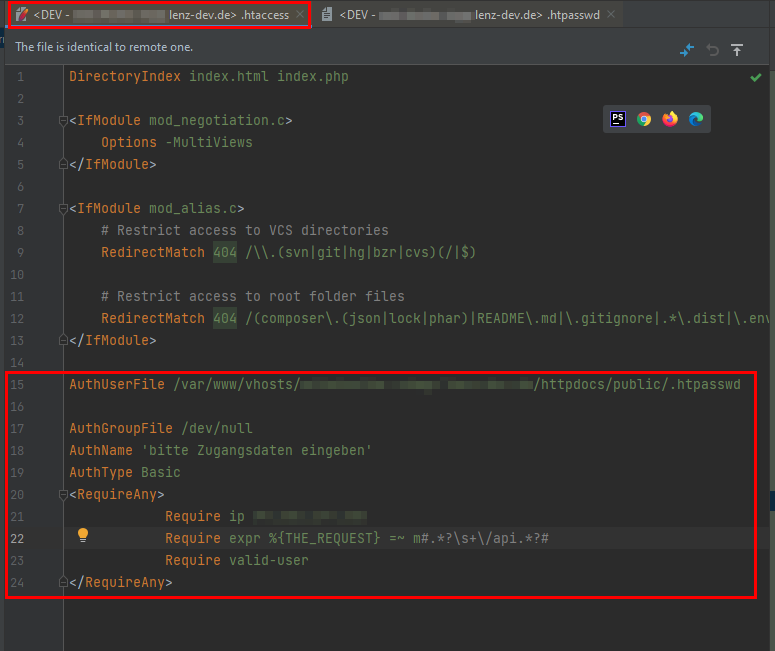Open preview in built-in PhpStorm browser
The image size is (775, 651).
(x=618, y=119)
